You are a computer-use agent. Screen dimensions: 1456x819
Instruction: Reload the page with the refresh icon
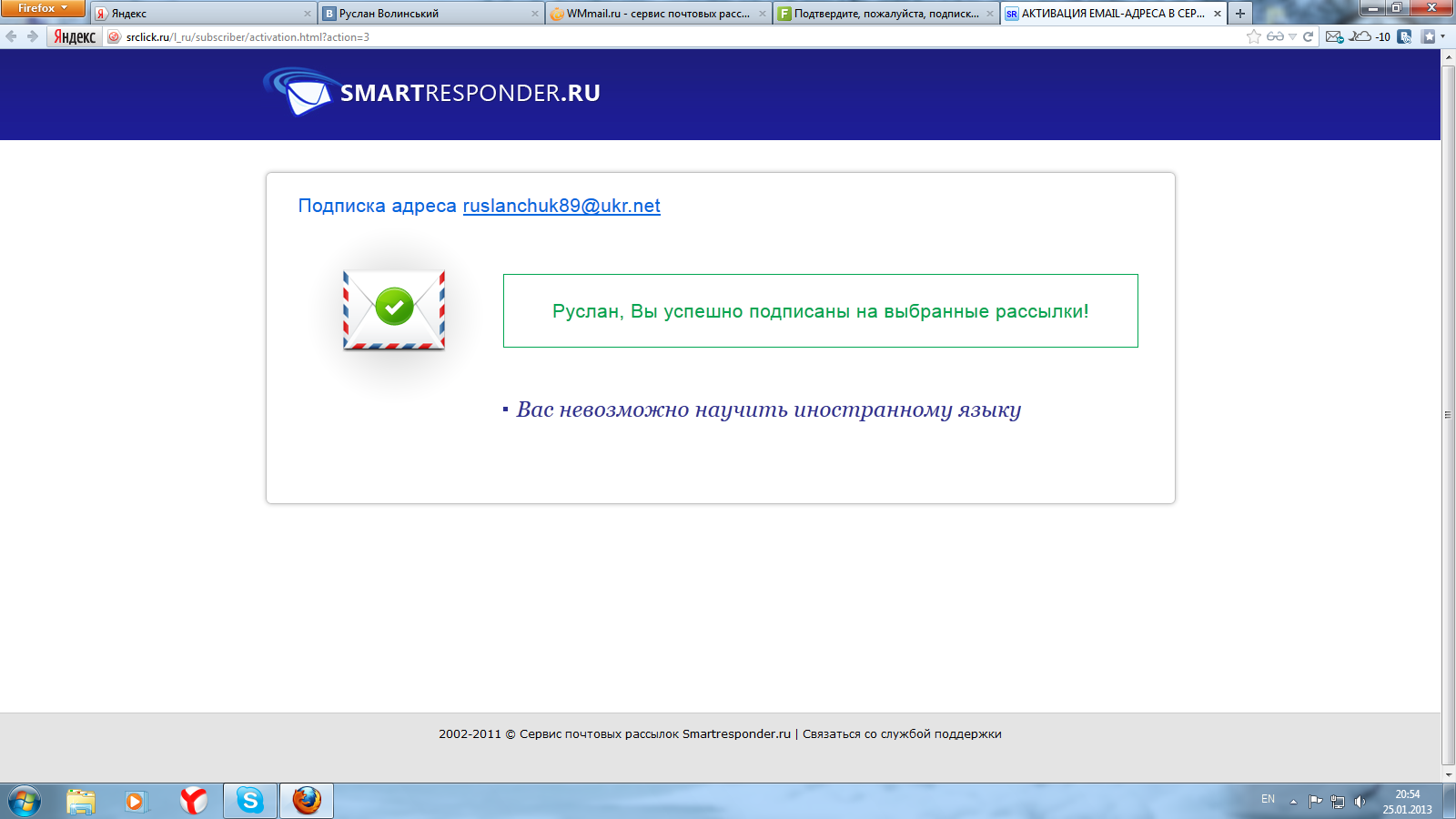click(1308, 36)
